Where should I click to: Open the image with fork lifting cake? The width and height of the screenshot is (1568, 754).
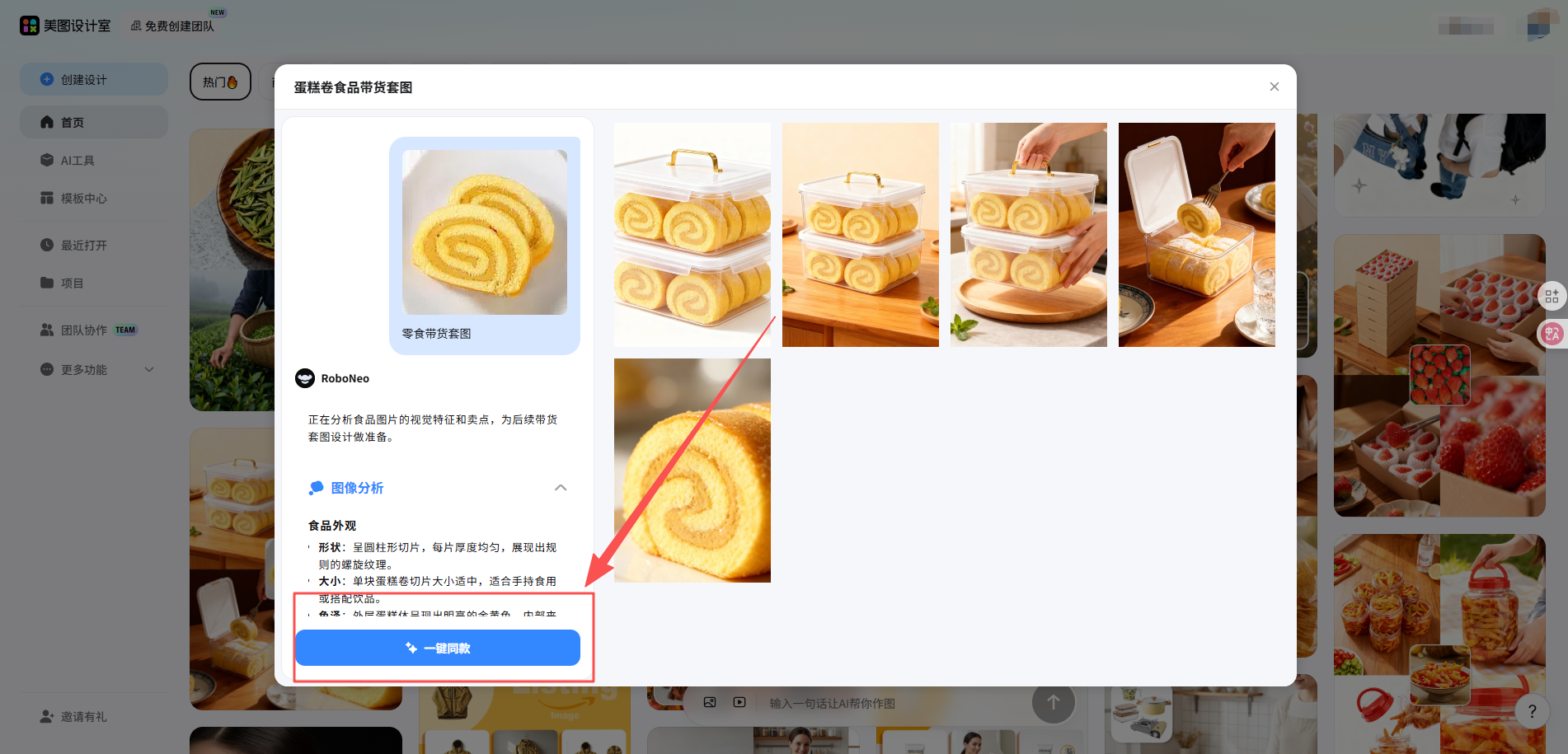coord(1196,235)
